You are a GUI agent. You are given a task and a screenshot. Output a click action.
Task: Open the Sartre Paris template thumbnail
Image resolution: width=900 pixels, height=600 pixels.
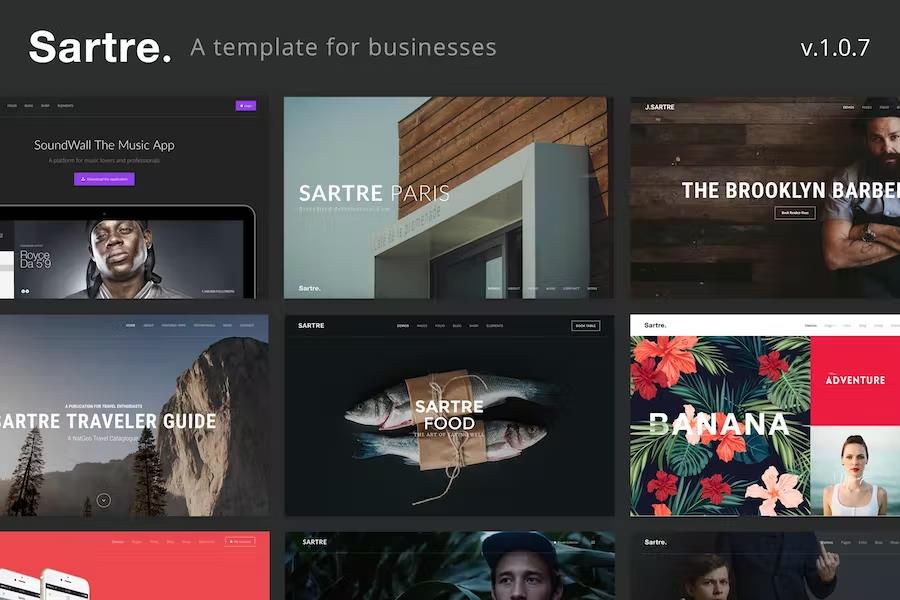tap(447, 197)
